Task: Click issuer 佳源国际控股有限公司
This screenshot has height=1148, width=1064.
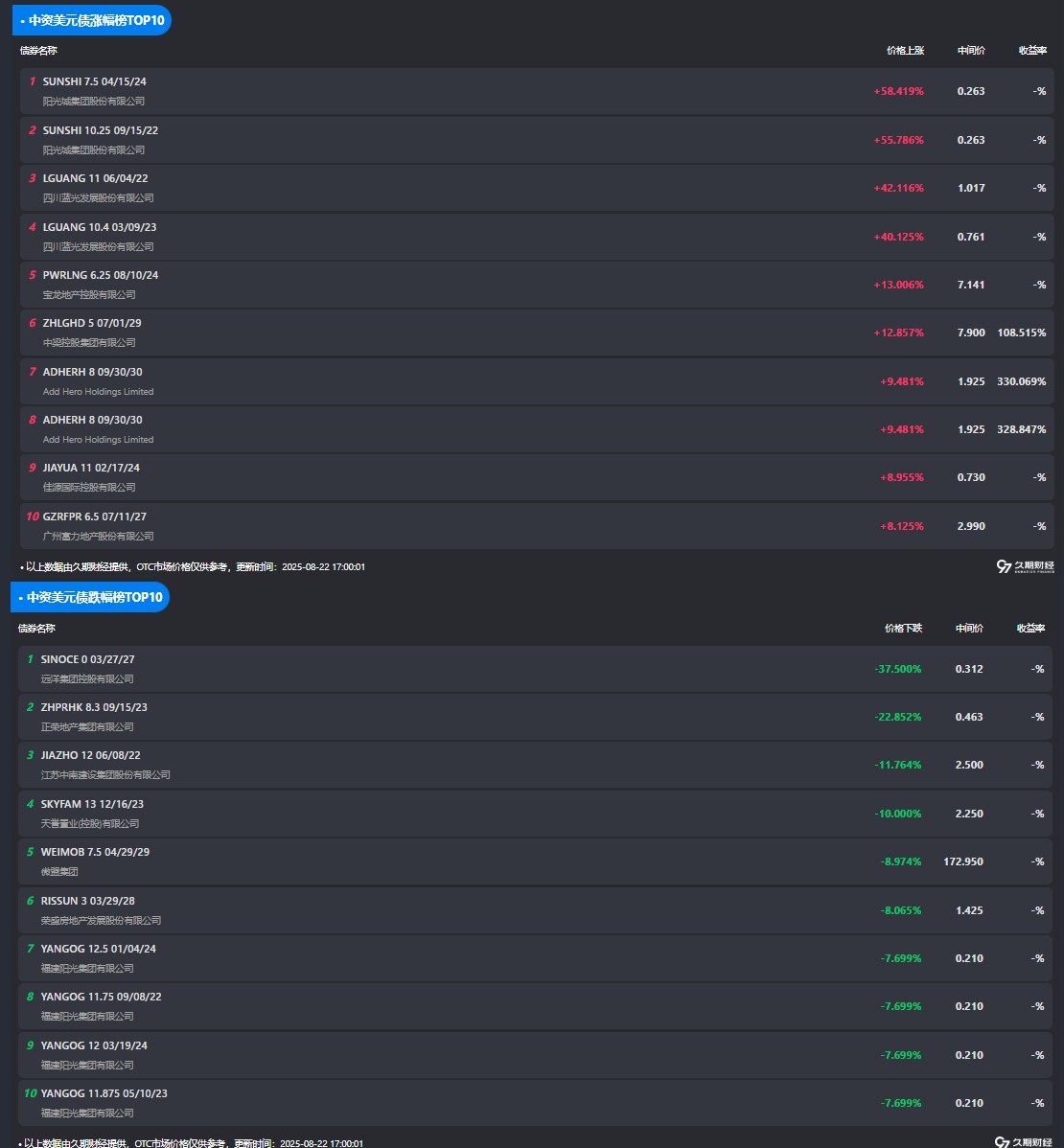Action: (89, 487)
